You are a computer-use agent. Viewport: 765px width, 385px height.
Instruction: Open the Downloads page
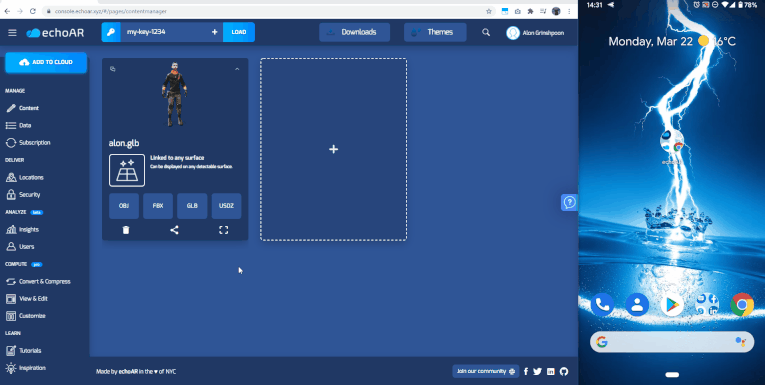click(x=354, y=32)
